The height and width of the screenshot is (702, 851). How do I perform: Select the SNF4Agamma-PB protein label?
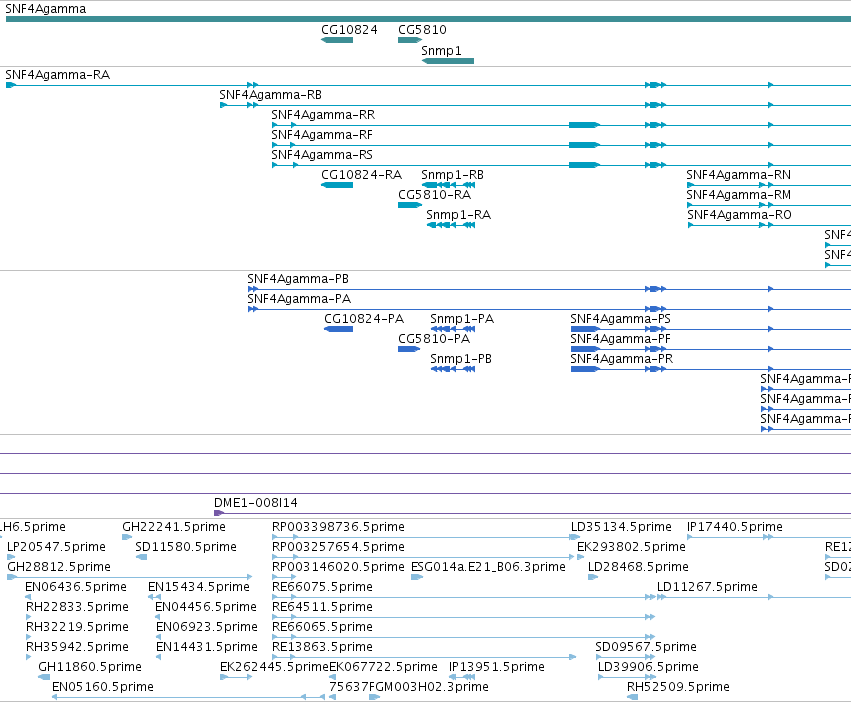tap(298, 279)
